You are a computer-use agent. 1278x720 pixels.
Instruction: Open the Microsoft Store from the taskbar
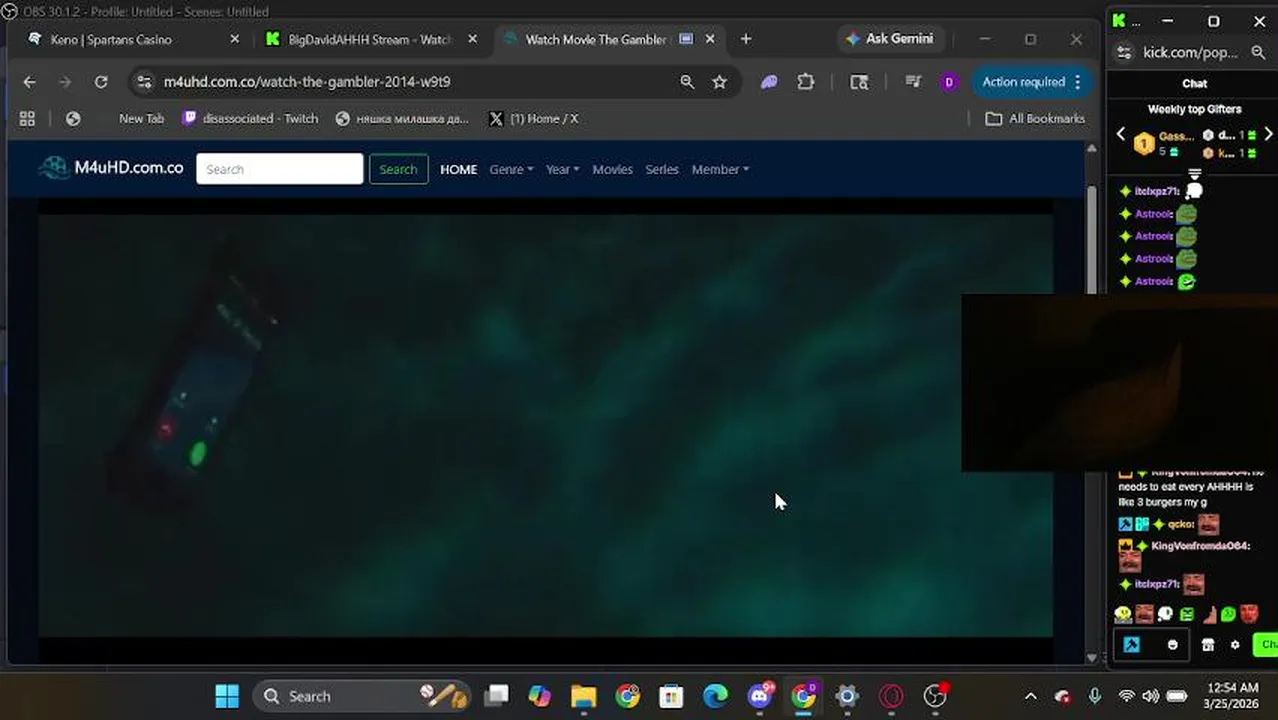point(671,696)
